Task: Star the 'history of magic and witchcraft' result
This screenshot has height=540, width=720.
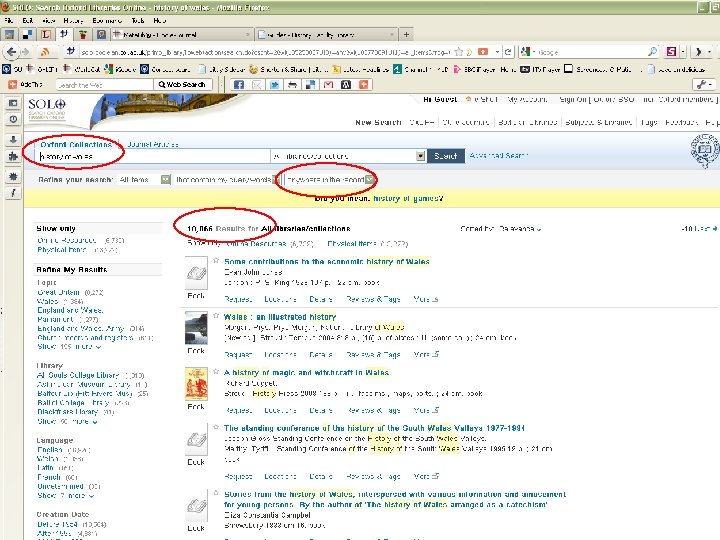Action: (216, 371)
